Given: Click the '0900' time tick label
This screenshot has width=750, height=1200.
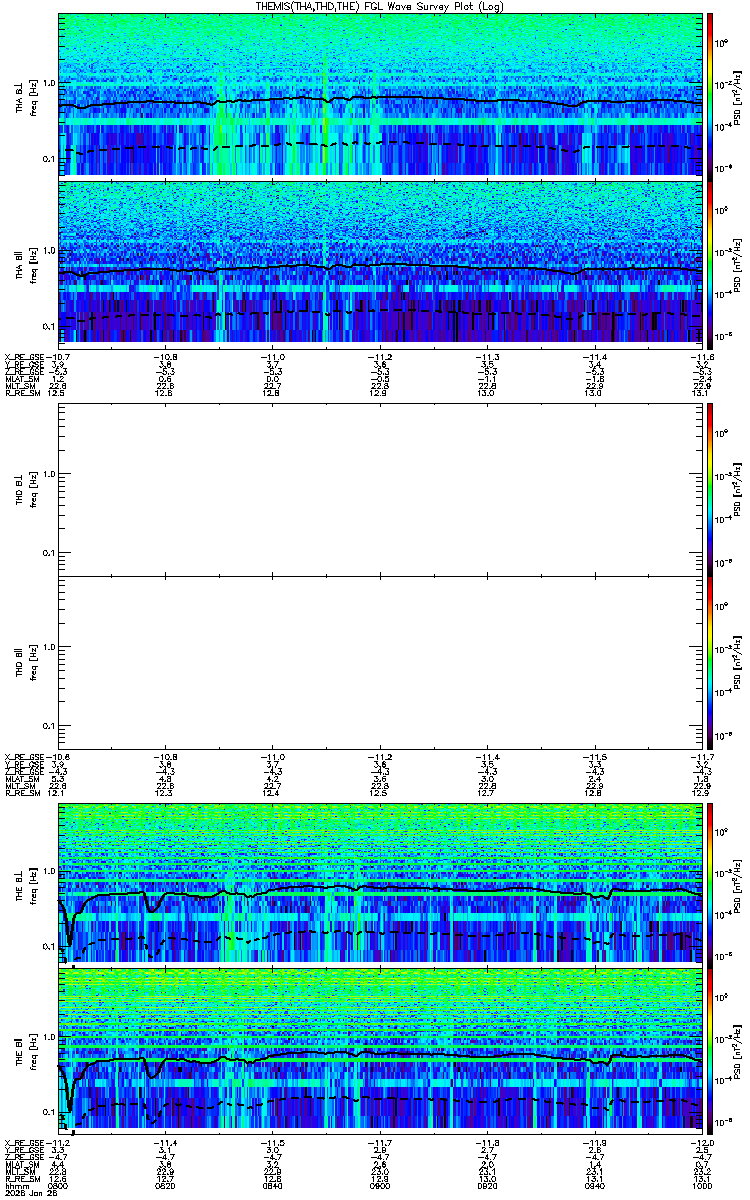Looking at the screenshot, I should [x=380, y=1185].
